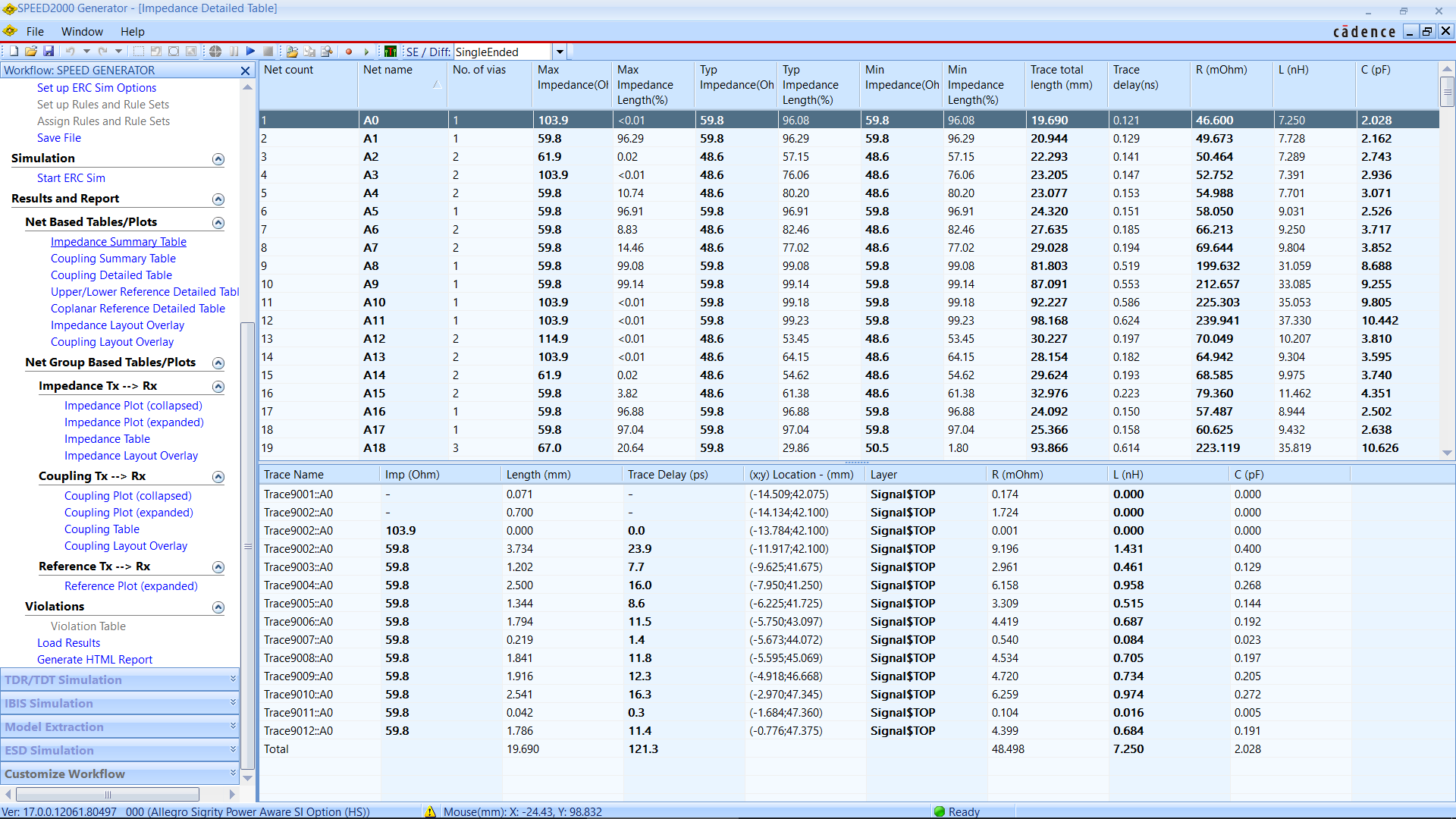Click the red record dot icon
This screenshot has height=819, width=1456.
[349, 52]
